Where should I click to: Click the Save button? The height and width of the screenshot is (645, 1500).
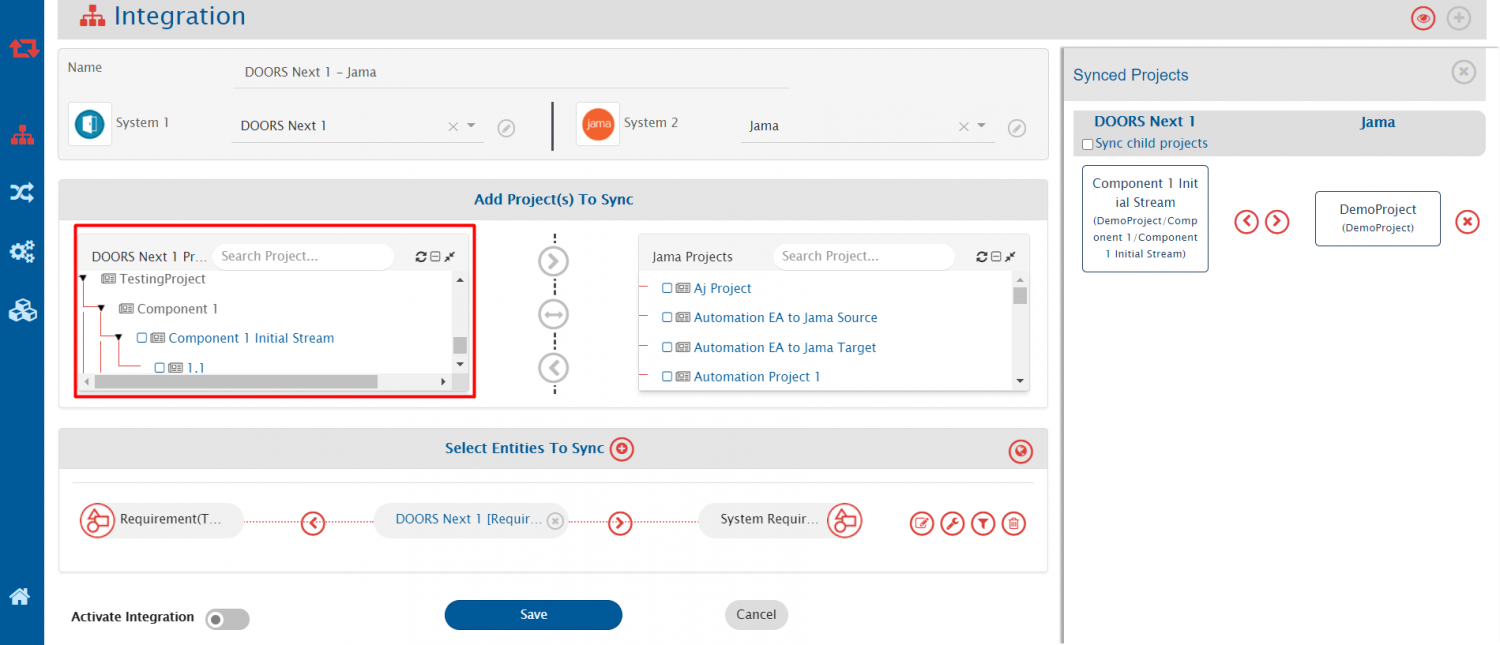pyautogui.click(x=533, y=615)
